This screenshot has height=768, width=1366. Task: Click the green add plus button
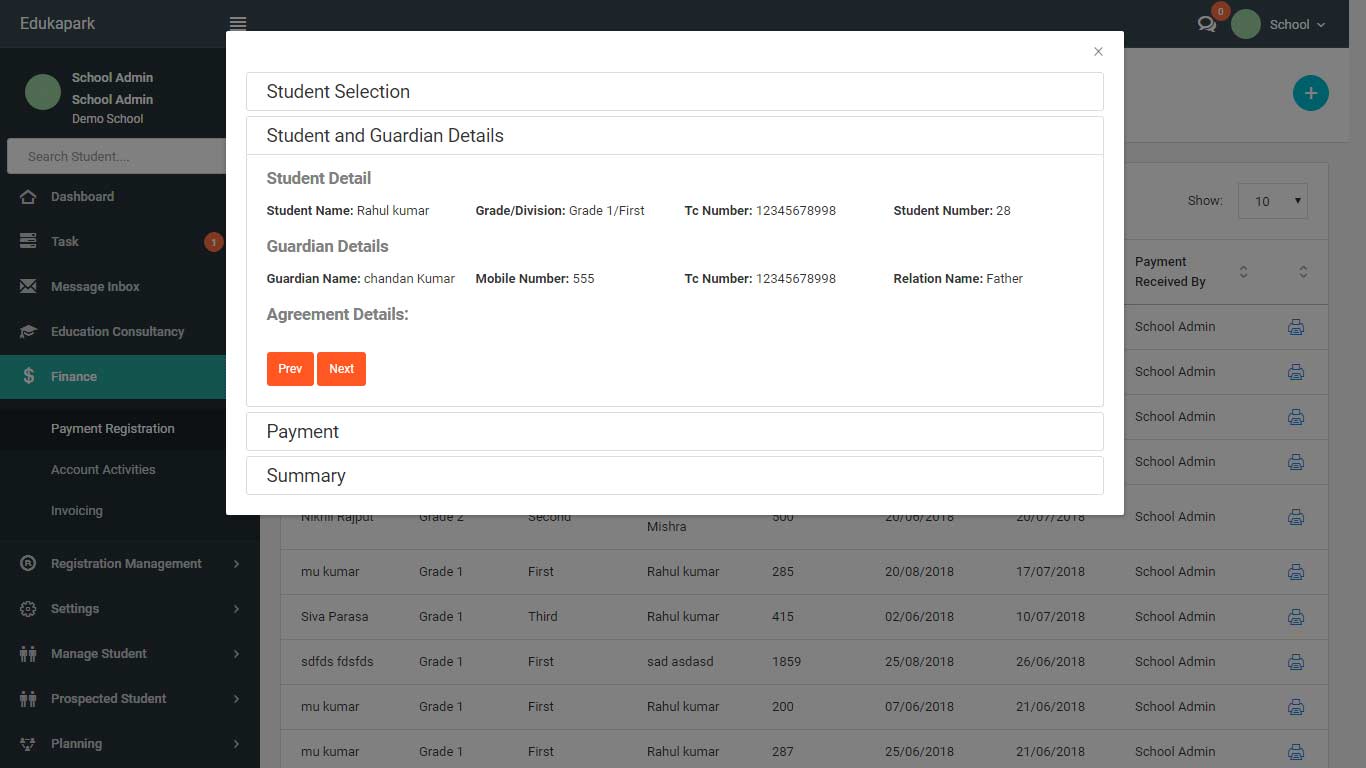(1310, 93)
